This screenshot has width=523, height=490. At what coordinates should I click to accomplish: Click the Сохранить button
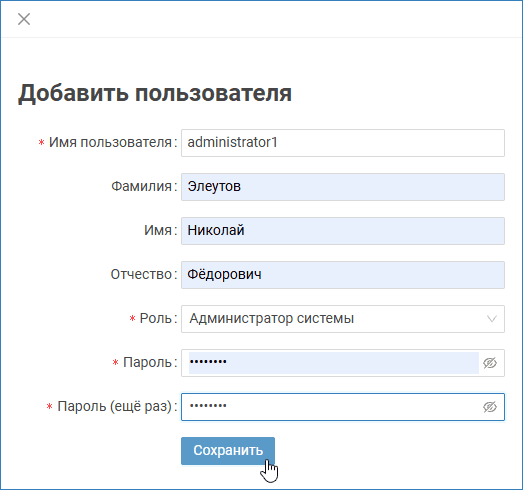pyautogui.click(x=228, y=451)
